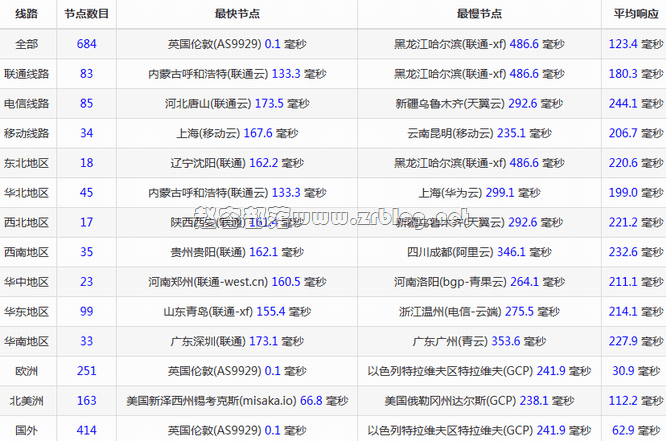This screenshot has height=441, width=666.
Task: Click node count 85 for 电信线路
Action: coord(87,103)
